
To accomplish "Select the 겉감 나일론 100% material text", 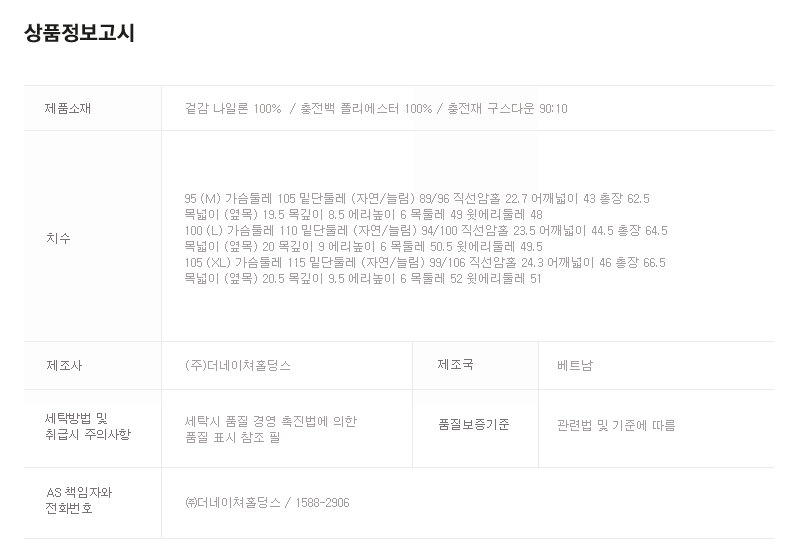I will click(x=233, y=108).
